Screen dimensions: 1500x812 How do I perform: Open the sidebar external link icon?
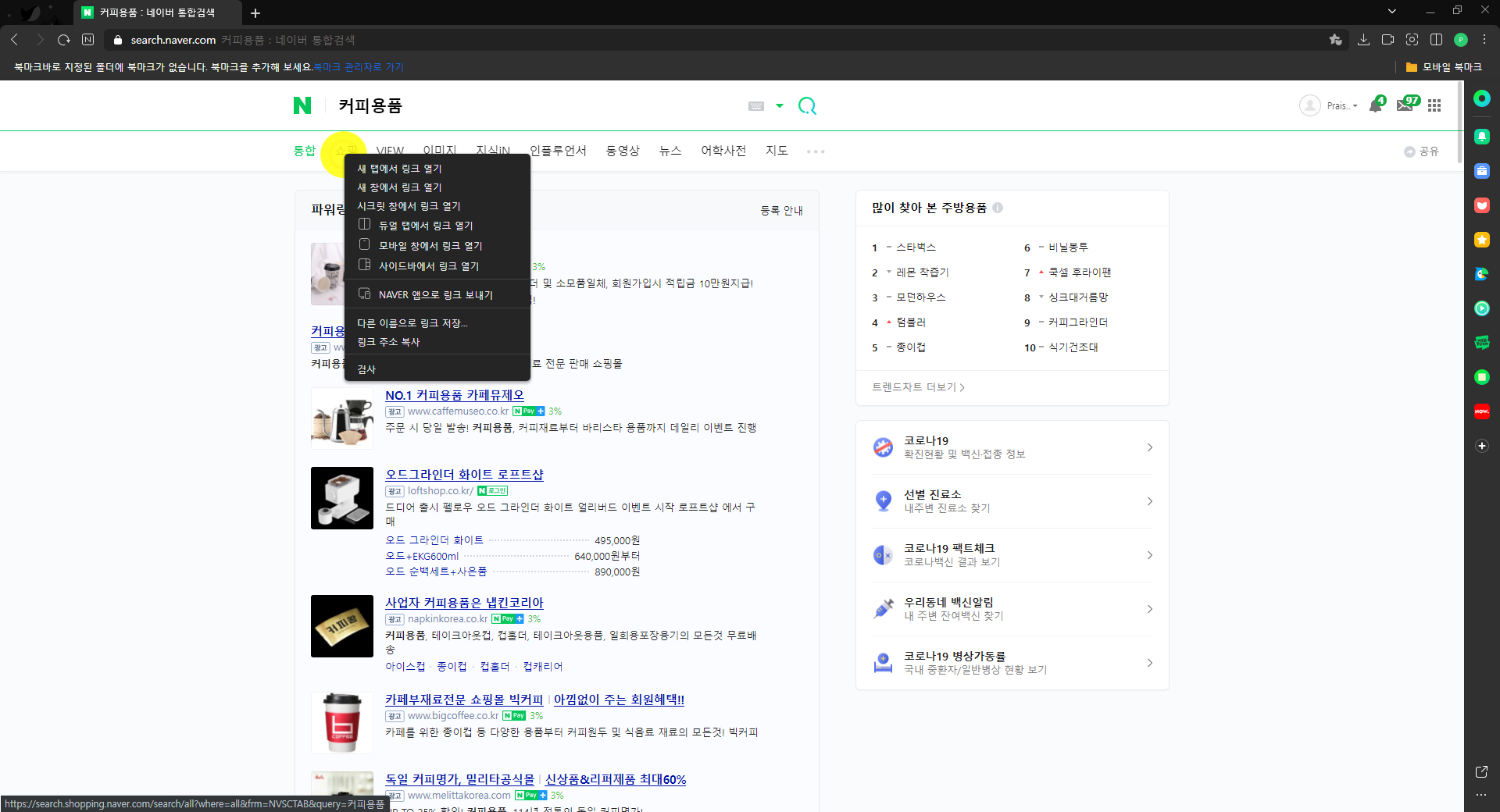pyautogui.click(x=1482, y=771)
